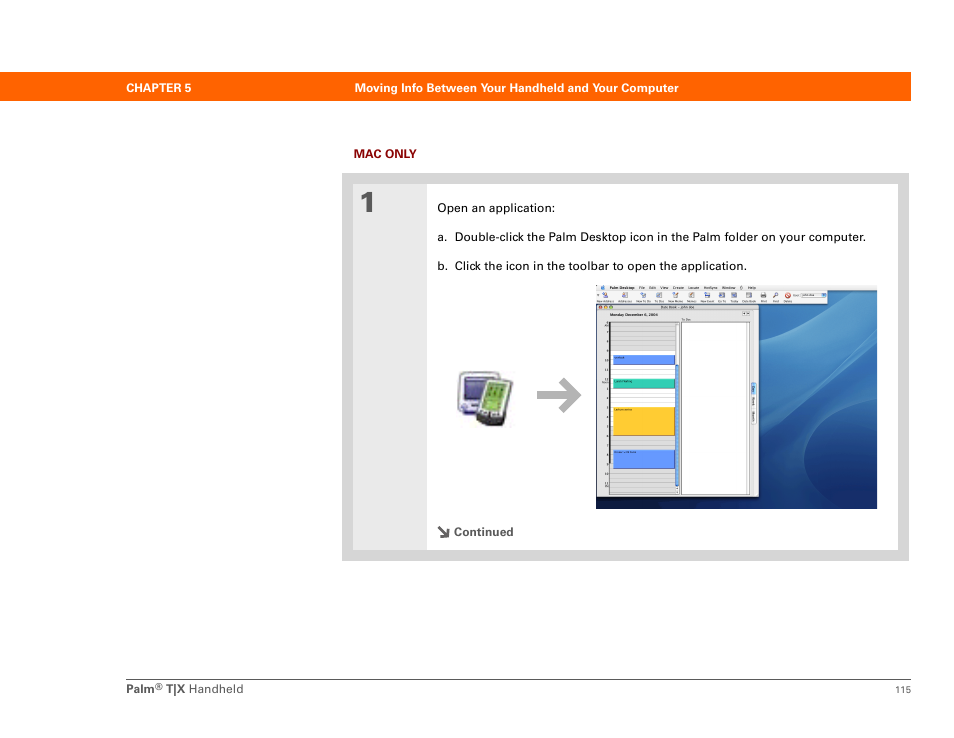Click the New To Do toolbar icon
954x738 pixels.
(x=644, y=295)
